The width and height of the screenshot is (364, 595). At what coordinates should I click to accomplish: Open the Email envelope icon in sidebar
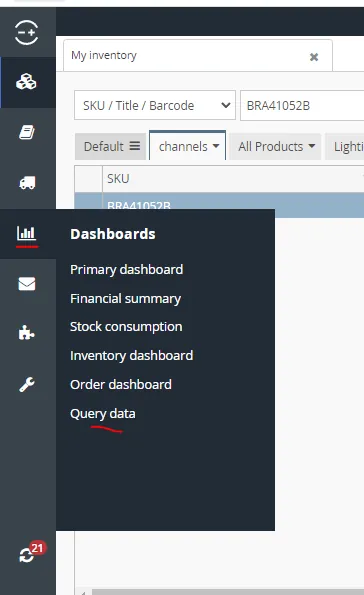(x=27, y=283)
